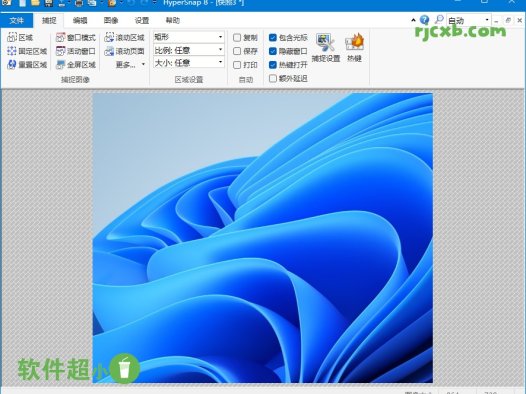The height and width of the screenshot is (394, 526).
Task: Open the 文件 file menu
Action: (16, 20)
